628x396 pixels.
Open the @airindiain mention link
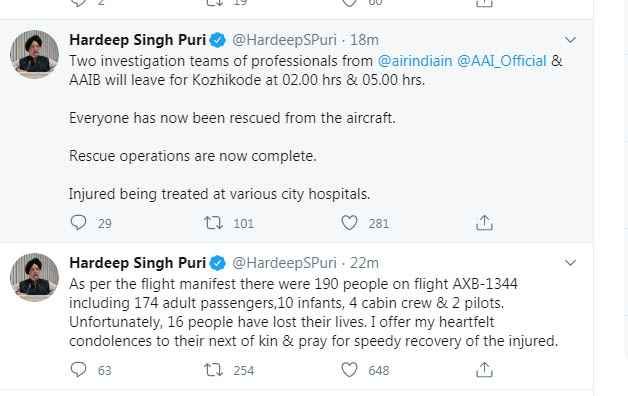[415, 61]
